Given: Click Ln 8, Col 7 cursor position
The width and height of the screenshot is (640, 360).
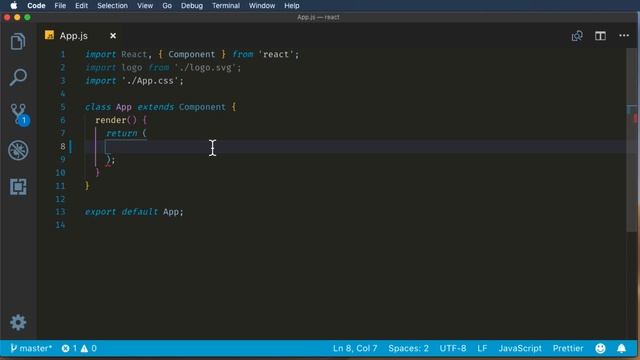Looking at the screenshot, I should click(355, 348).
